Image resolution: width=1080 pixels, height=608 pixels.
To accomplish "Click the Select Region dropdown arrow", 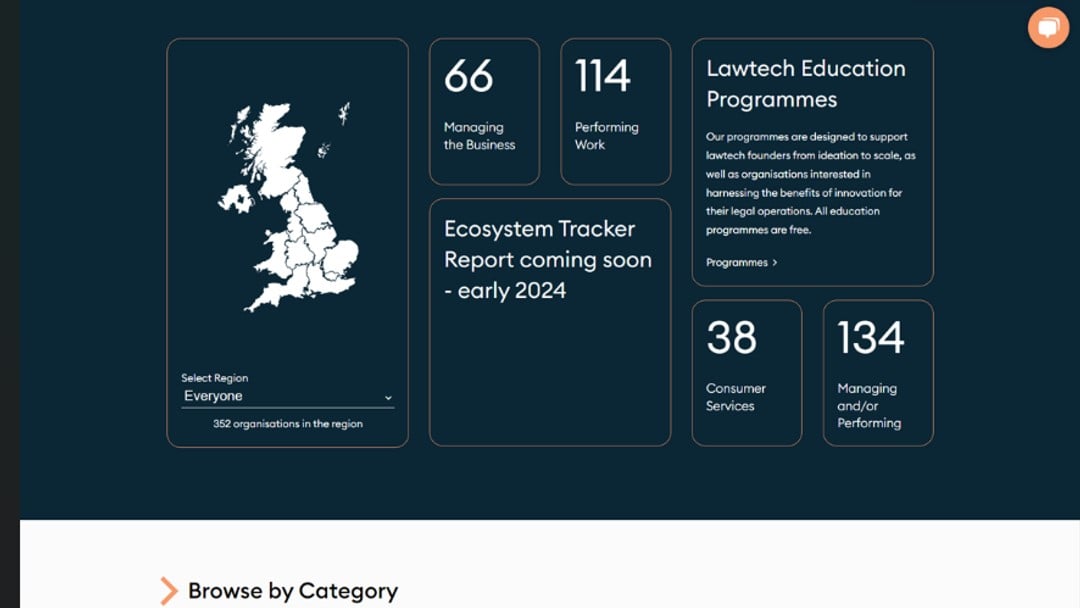I will [x=388, y=398].
